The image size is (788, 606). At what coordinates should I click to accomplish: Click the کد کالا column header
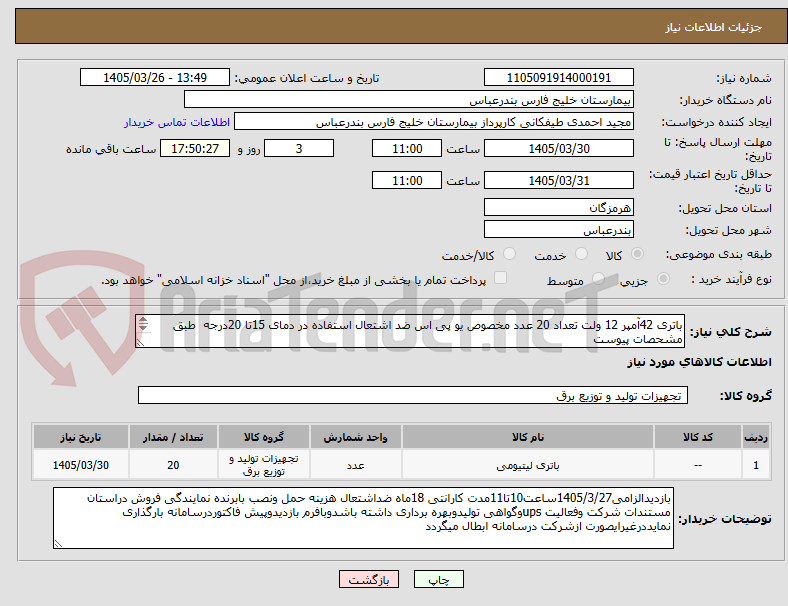pyautogui.click(x=698, y=437)
